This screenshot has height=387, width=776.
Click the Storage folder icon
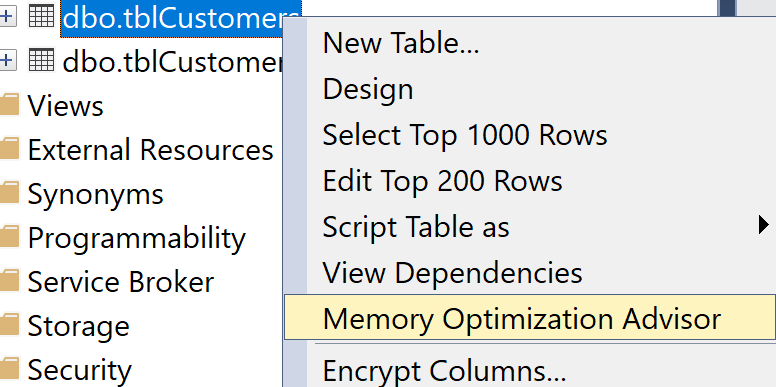[x=9, y=325]
